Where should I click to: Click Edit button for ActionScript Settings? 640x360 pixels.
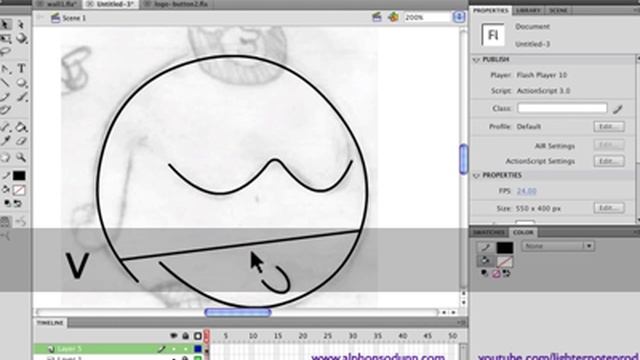click(x=609, y=161)
